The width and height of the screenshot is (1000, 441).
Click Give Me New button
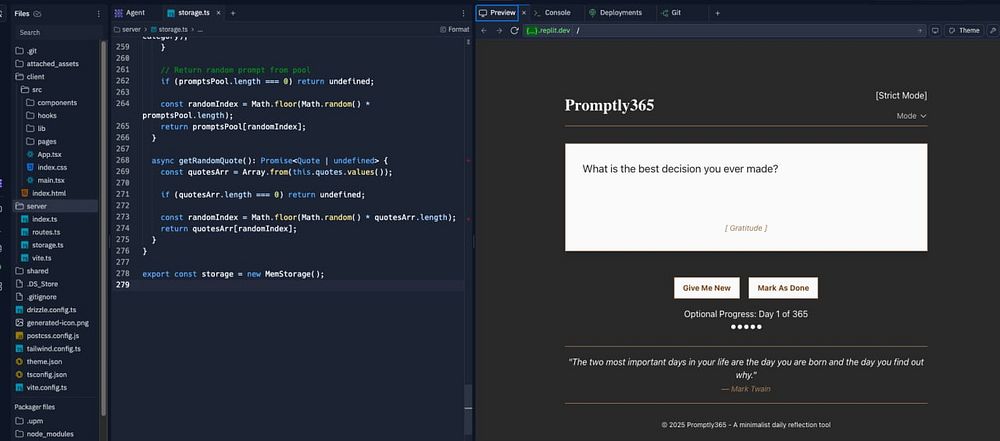(x=707, y=288)
